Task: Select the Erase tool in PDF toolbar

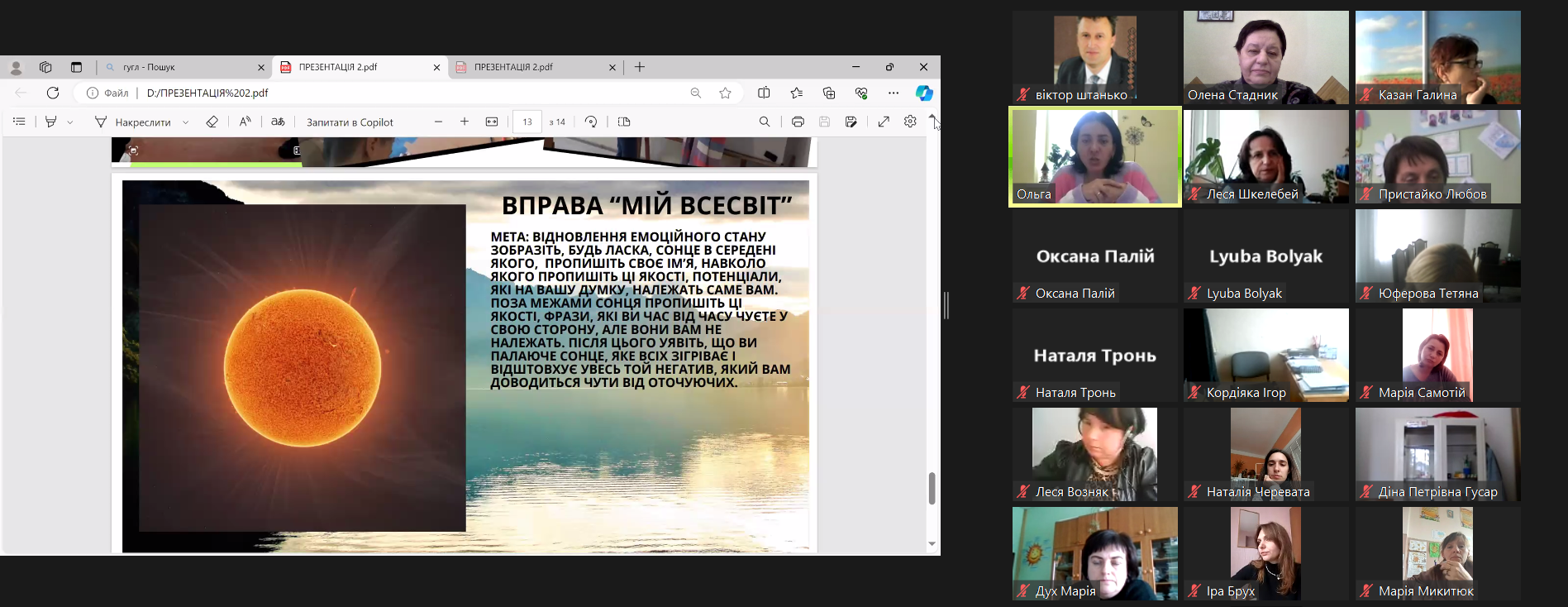Action: point(212,122)
